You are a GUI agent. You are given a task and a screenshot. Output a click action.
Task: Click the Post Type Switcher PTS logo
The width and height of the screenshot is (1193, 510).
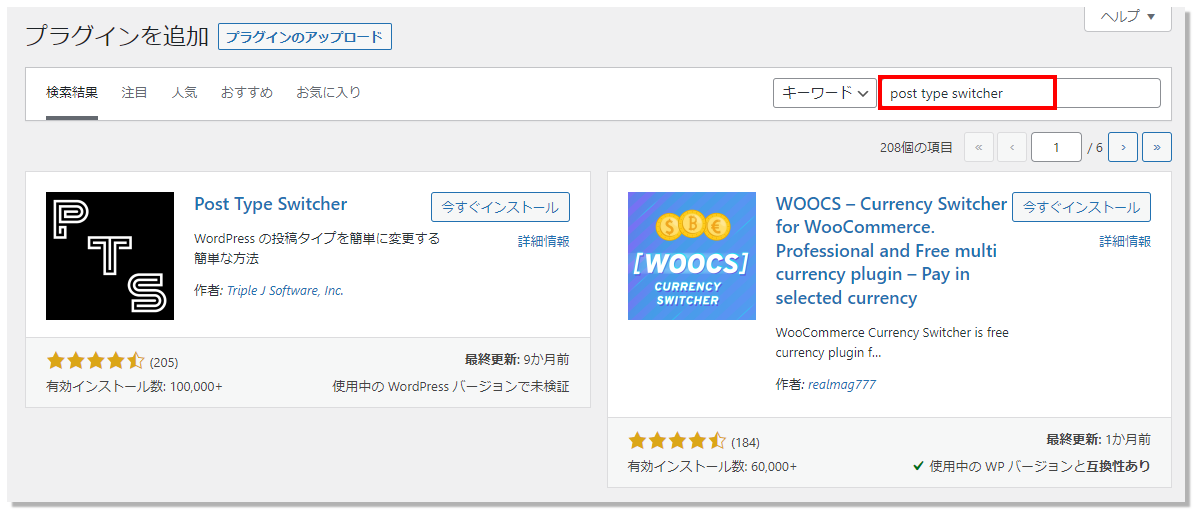pos(110,256)
